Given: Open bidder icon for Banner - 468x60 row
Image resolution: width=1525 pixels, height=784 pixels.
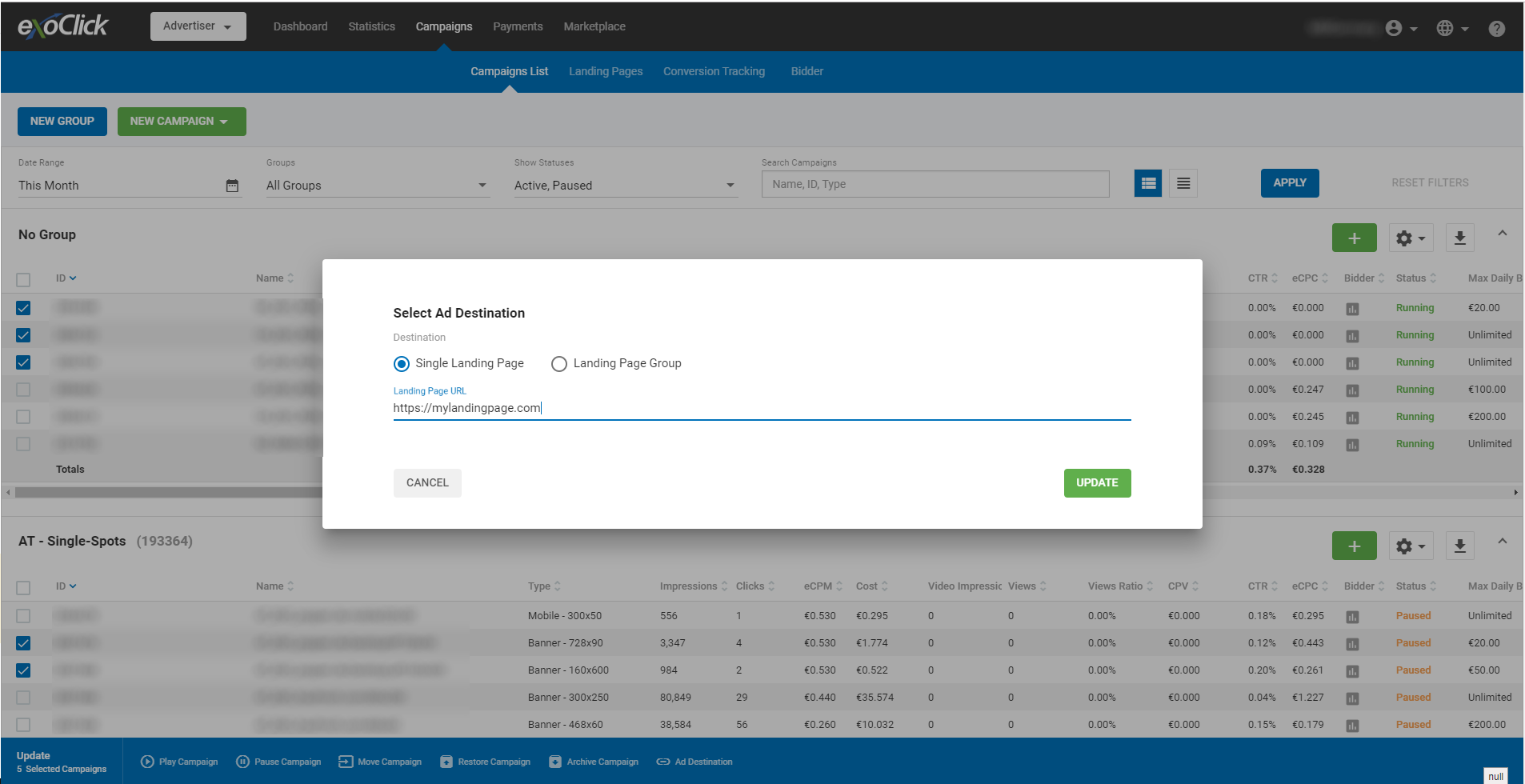Looking at the screenshot, I should click(x=1352, y=726).
